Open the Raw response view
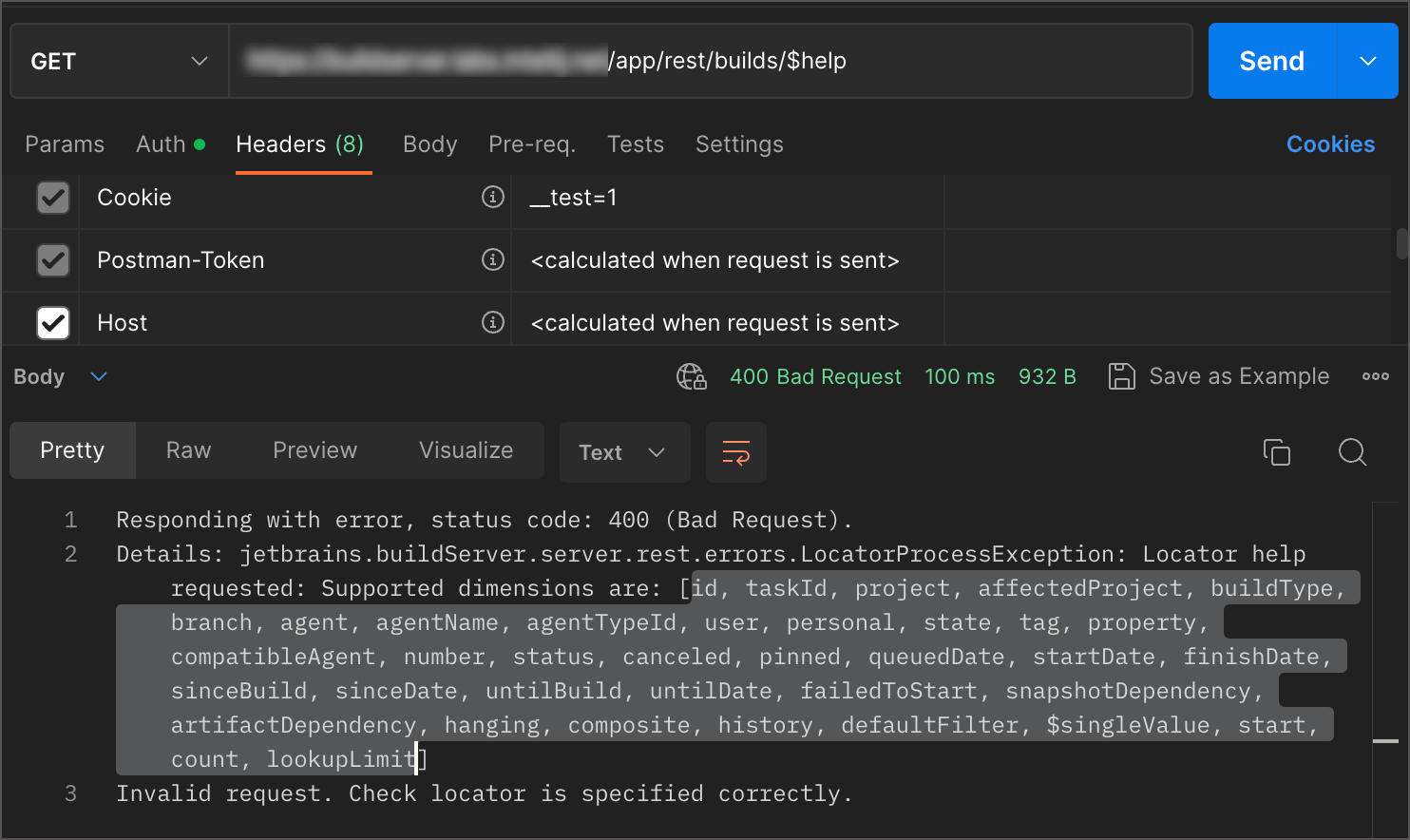1410x840 pixels. point(187,450)
